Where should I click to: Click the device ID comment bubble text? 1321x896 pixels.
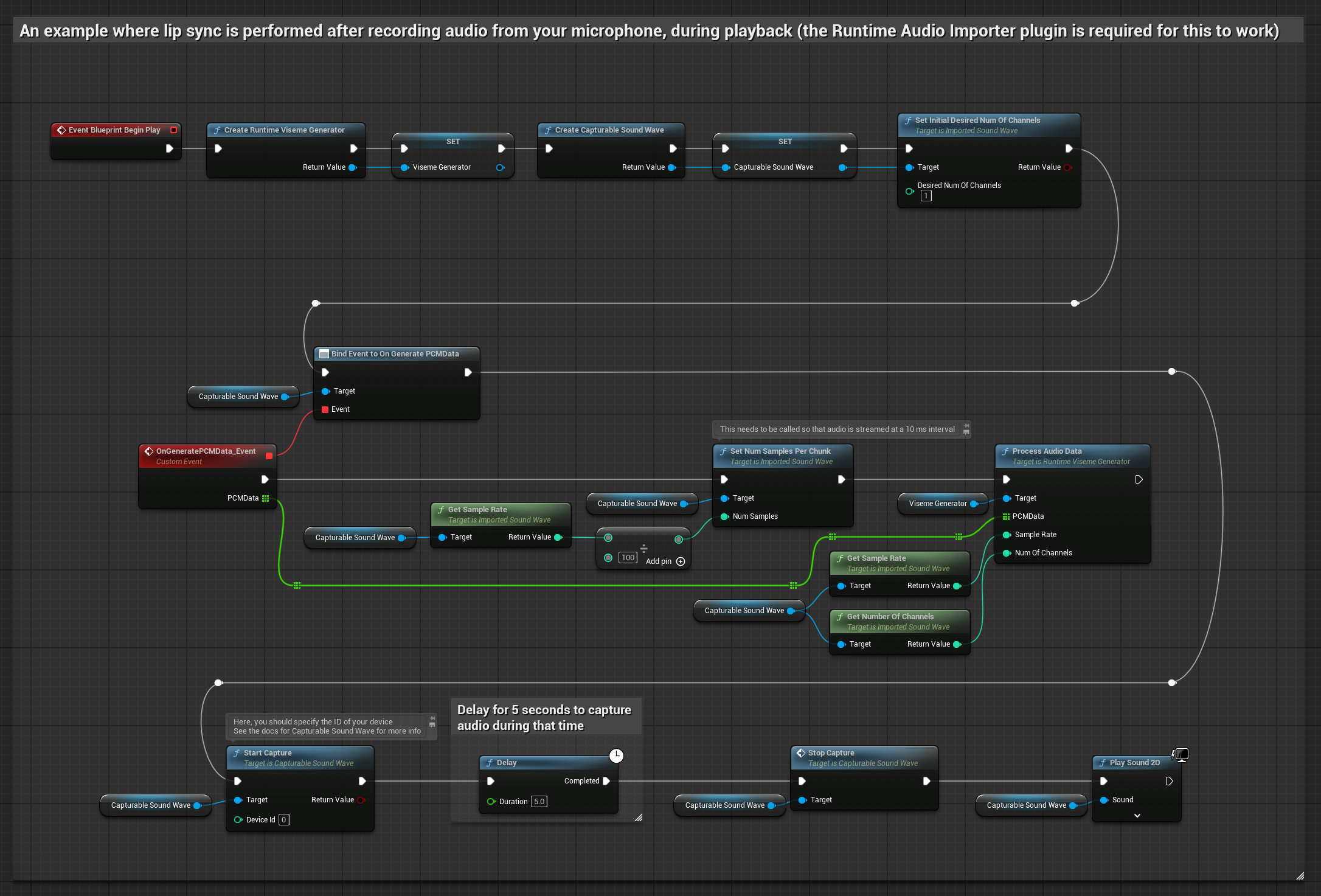[327, 726]
